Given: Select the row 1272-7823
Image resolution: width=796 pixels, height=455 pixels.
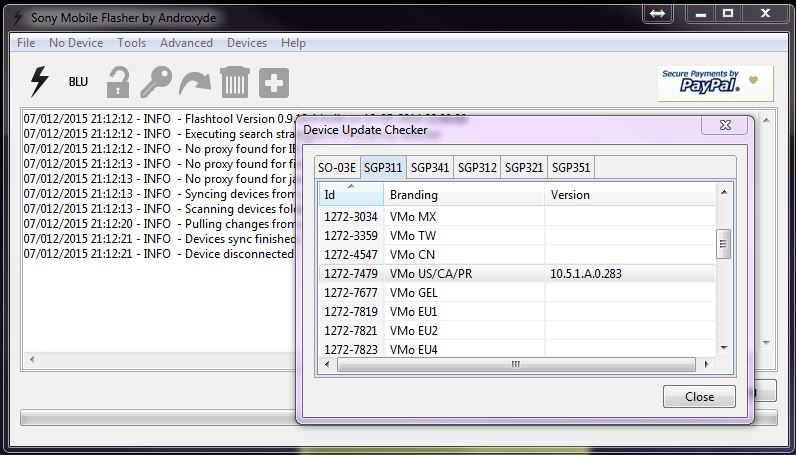Looking at the screenshot, I should pyautogui.click(x=517, y=349).
